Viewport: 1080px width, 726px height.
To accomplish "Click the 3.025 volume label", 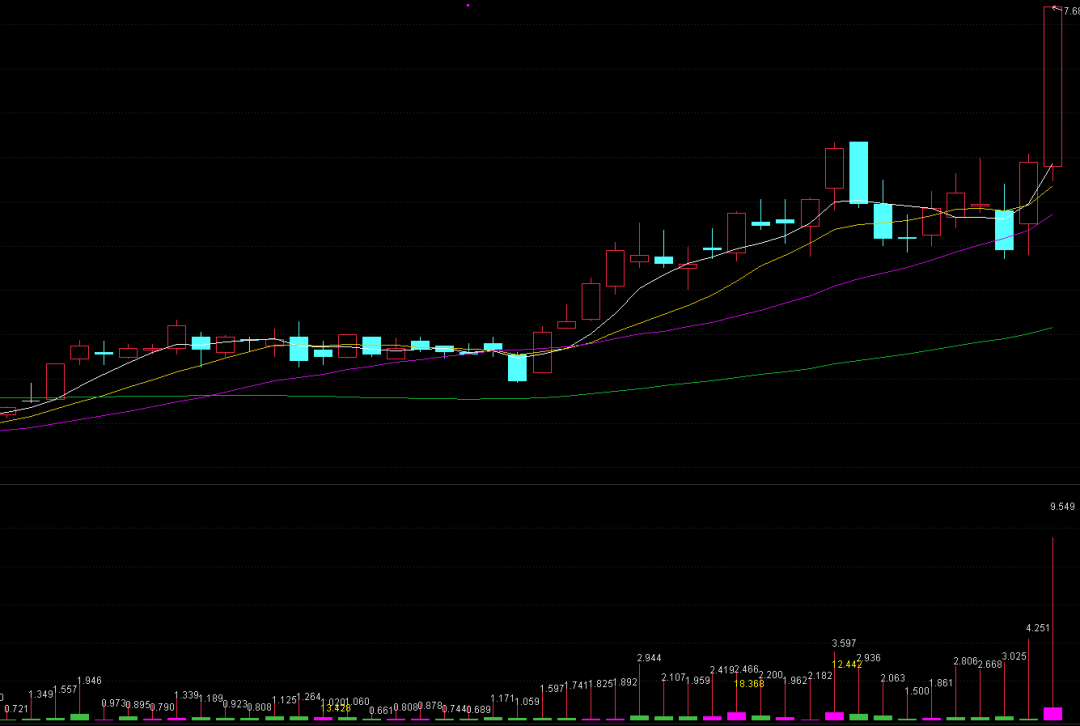I will pyautogui.click(x=1013, y=656).
